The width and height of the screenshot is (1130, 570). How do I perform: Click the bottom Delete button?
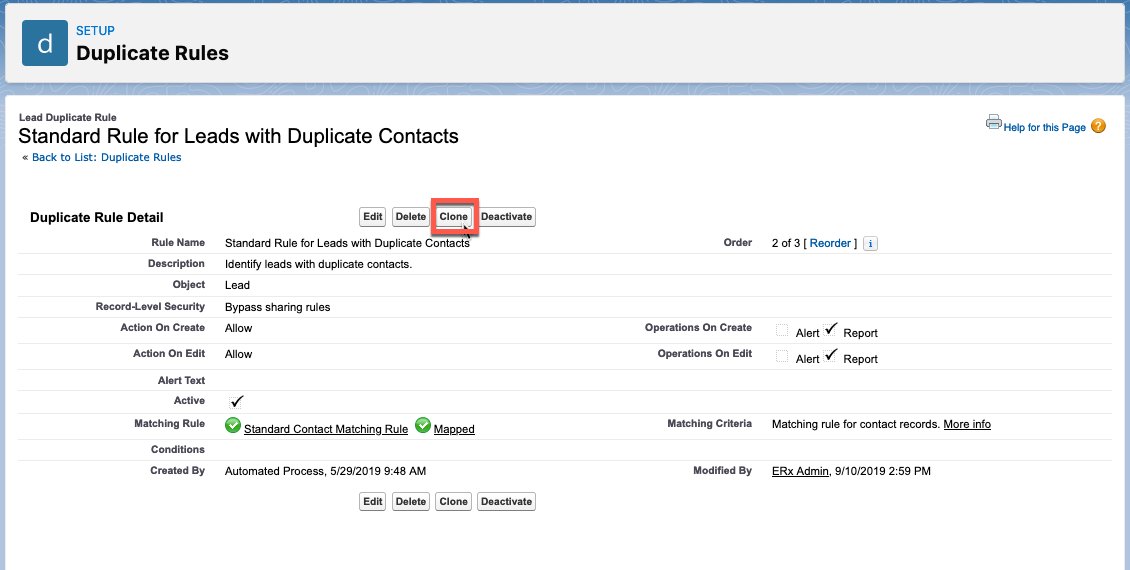(410, 502)
